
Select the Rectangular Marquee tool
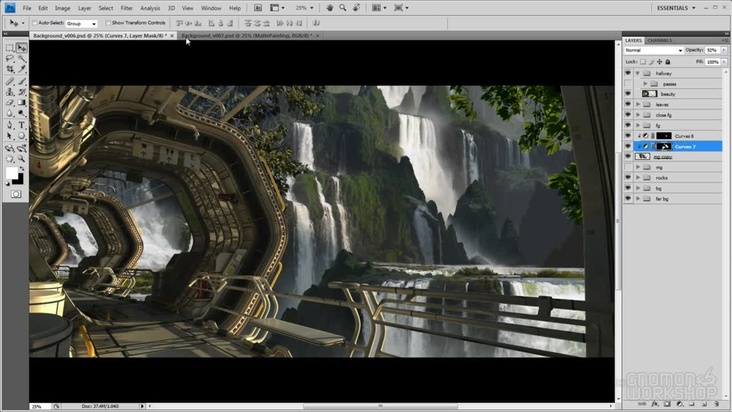point(10,48)
